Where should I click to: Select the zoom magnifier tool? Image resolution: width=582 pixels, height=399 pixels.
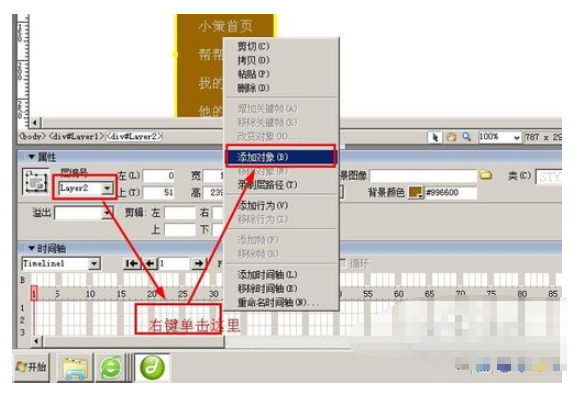tap(467, 137)
